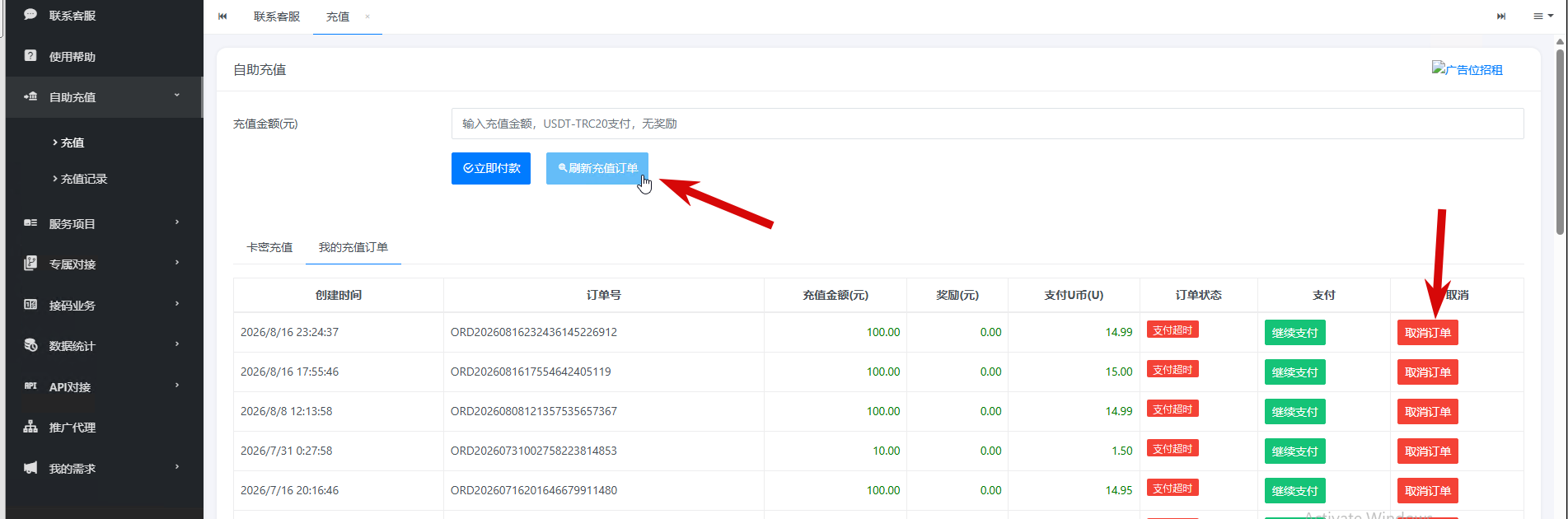This screenshot has width=1568, height=519.
Task: Open the tab options hamburger menu
Action: tap(1542, 16)
